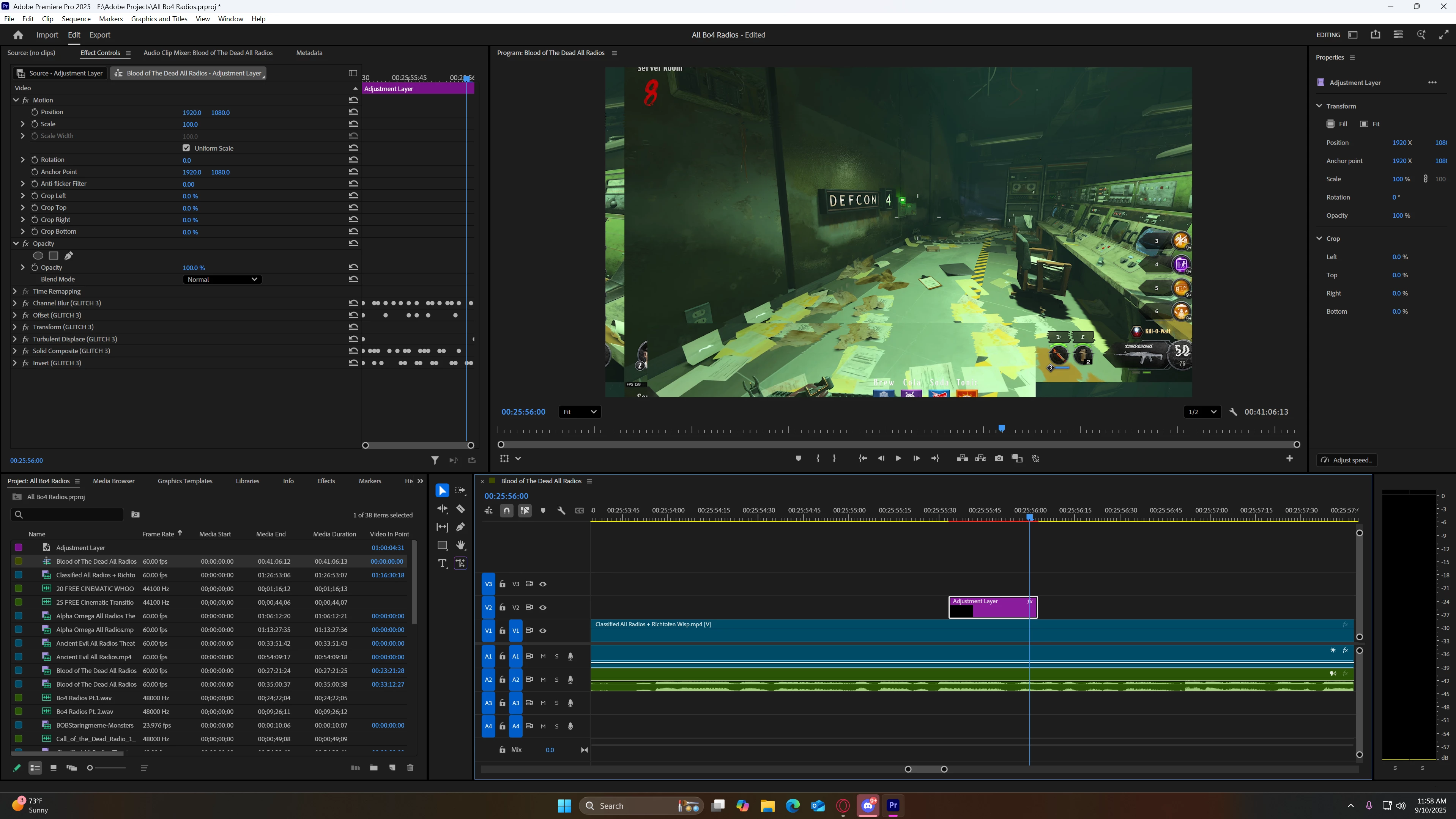The height and width of the screenshot is (819, 1456).
Task: Hide track V2 with eye toggle
Action: click(543, 608)
